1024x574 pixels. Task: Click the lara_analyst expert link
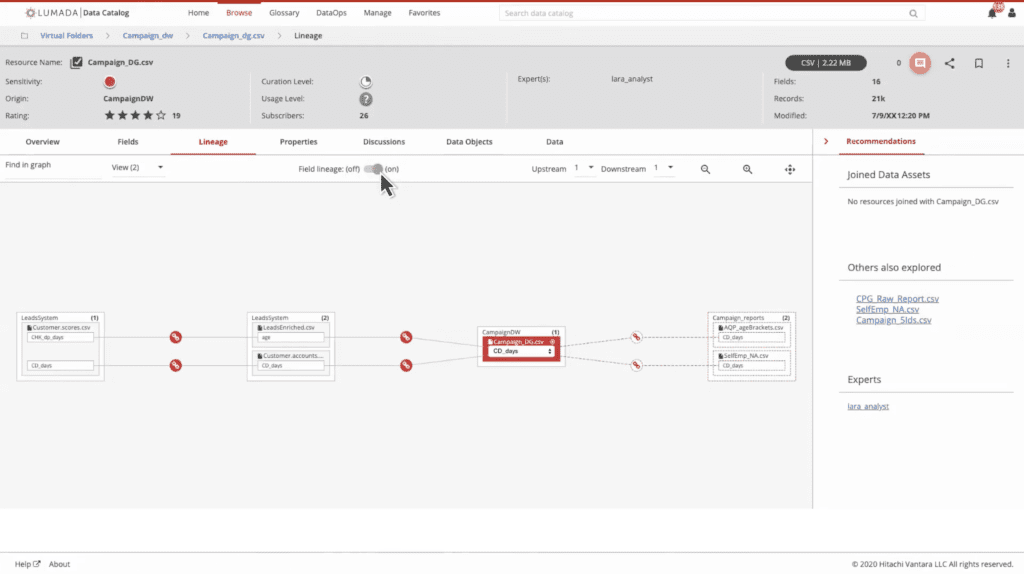[868, 406]
